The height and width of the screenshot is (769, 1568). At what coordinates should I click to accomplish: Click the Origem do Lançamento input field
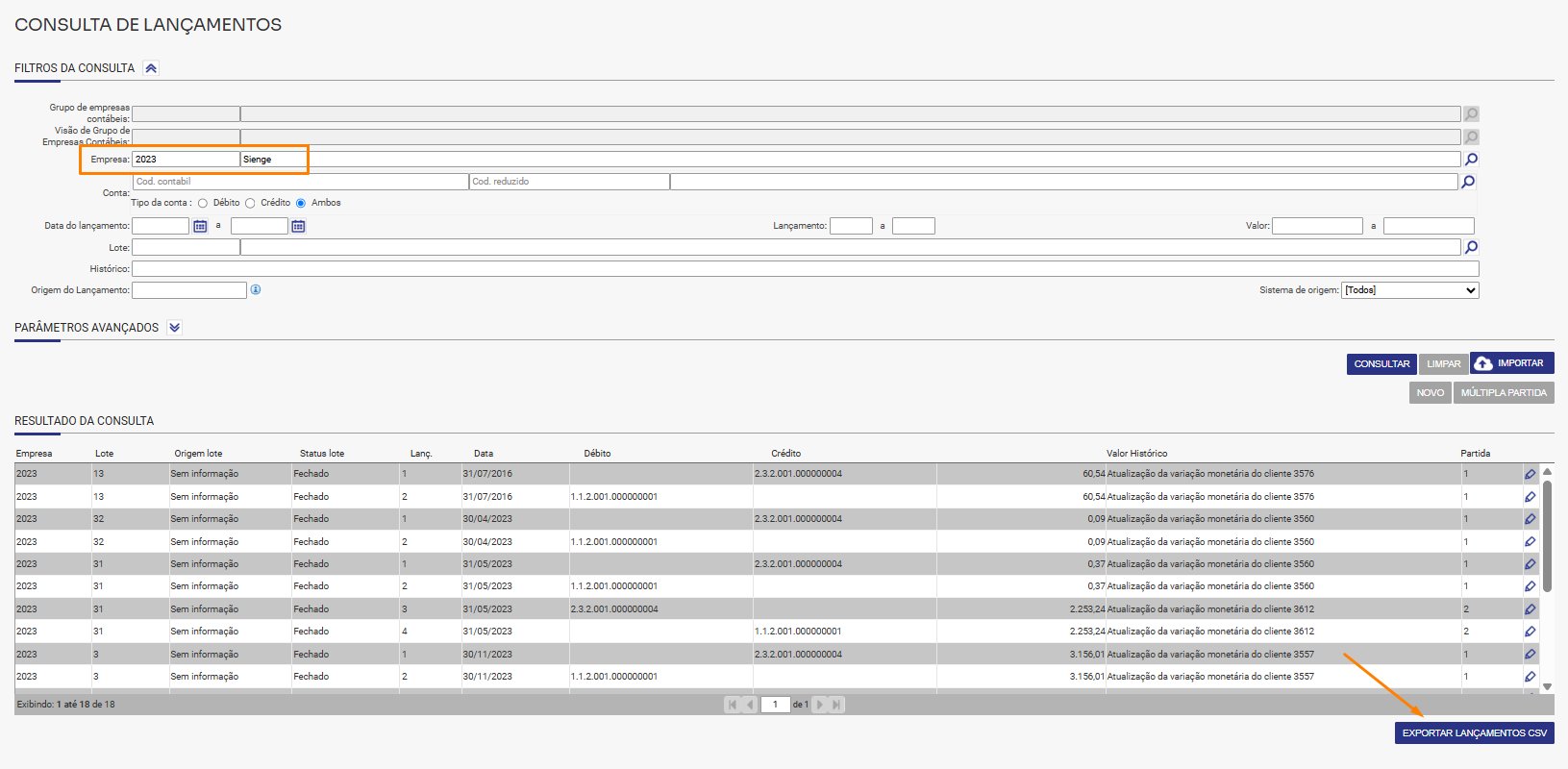click(x=189, y=290)
